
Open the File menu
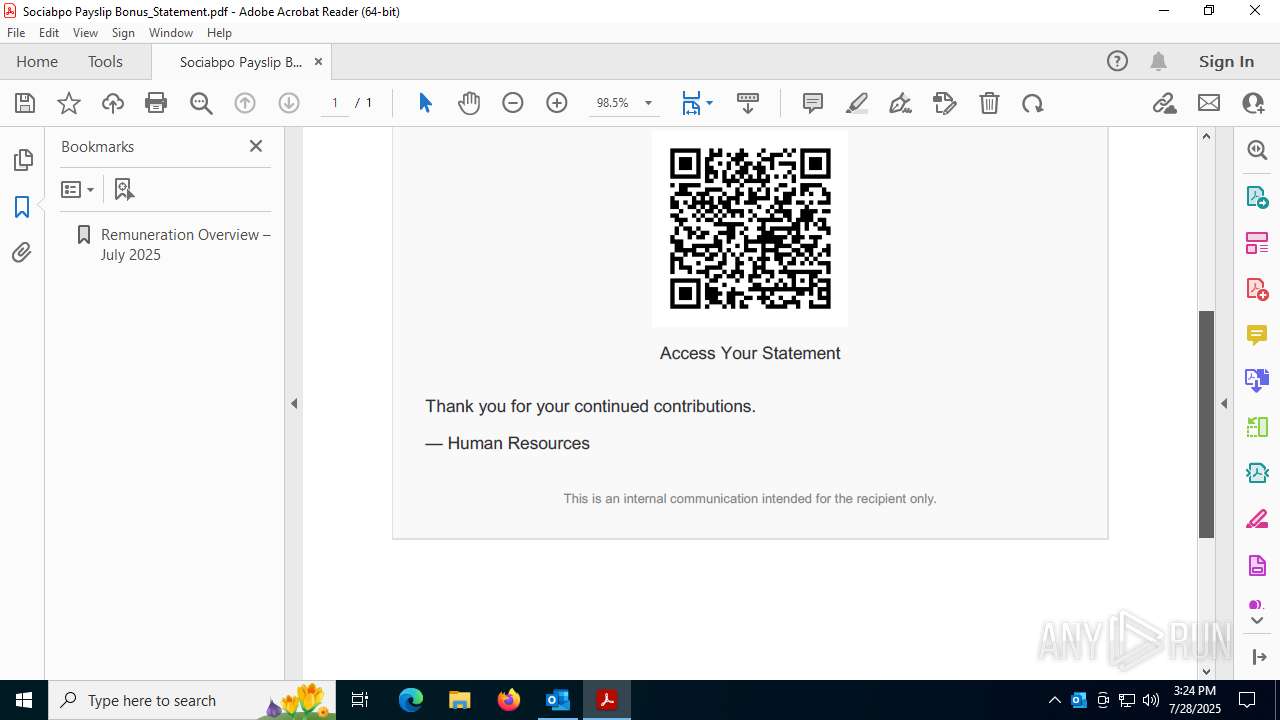pyautogui.click(x=16, y=32)
